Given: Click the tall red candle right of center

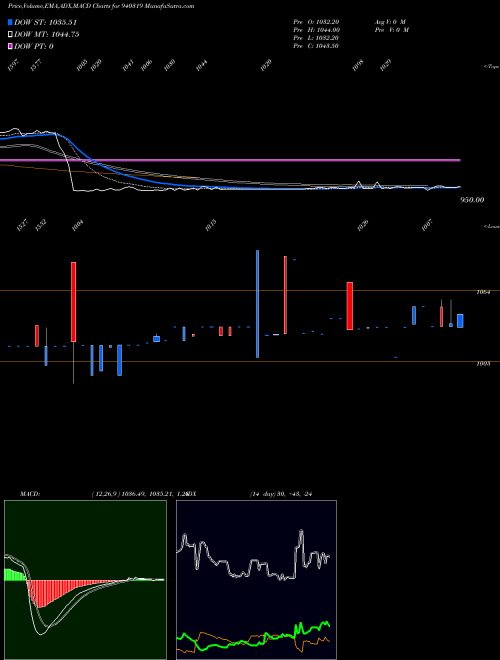Looking at the screenshot, I should click(x=285, y=295).
